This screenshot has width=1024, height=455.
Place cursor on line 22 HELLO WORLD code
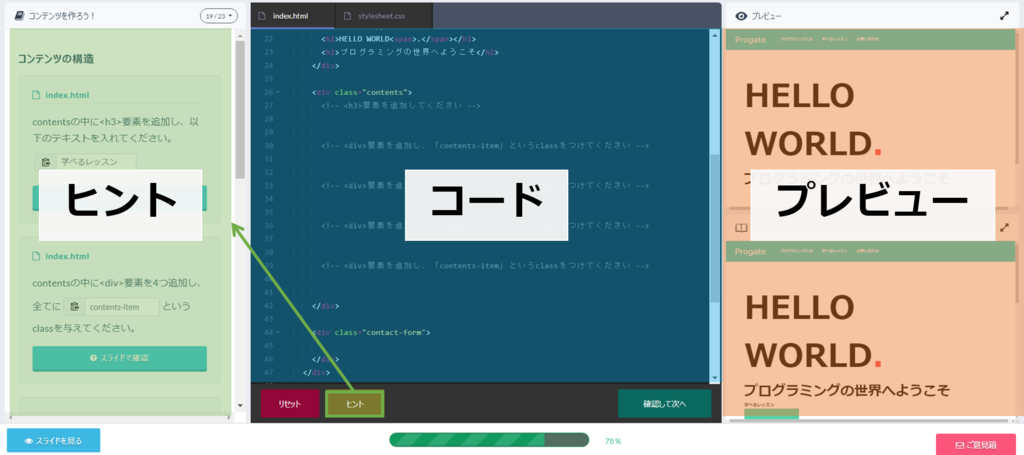398,39
